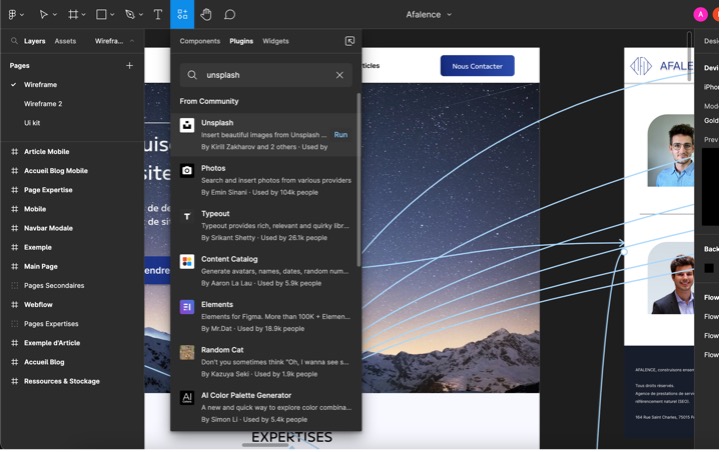Click the Typeout plugin icon
The width and height of the screenshot is (724, 452).
(187, 216)
